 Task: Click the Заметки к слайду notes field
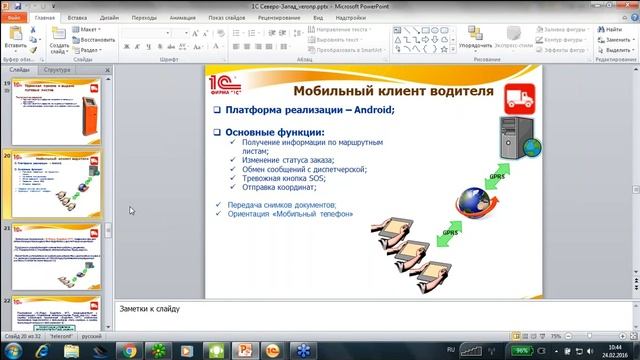pos(374,316)
